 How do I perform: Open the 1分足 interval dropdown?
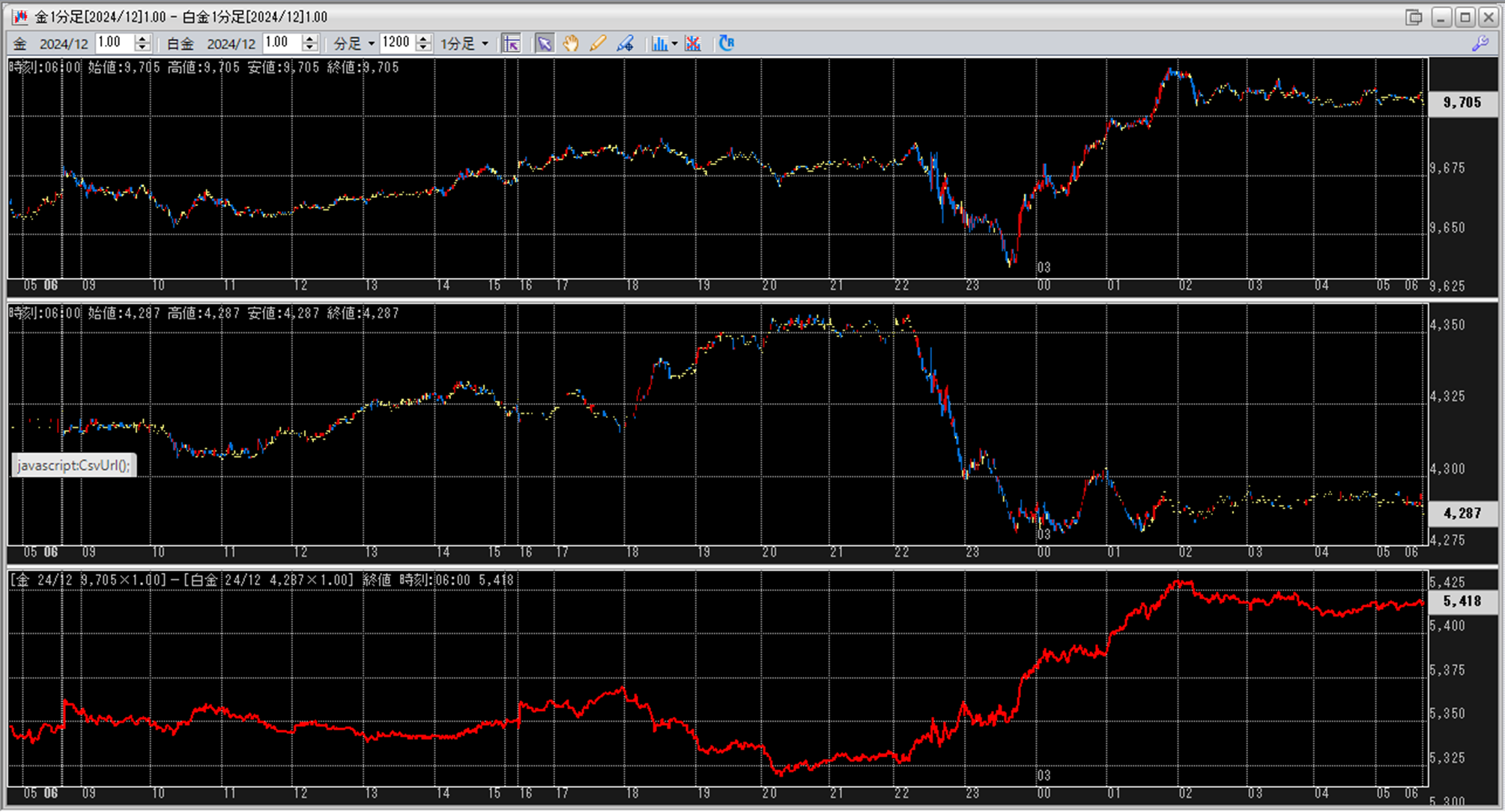(485, 43)
